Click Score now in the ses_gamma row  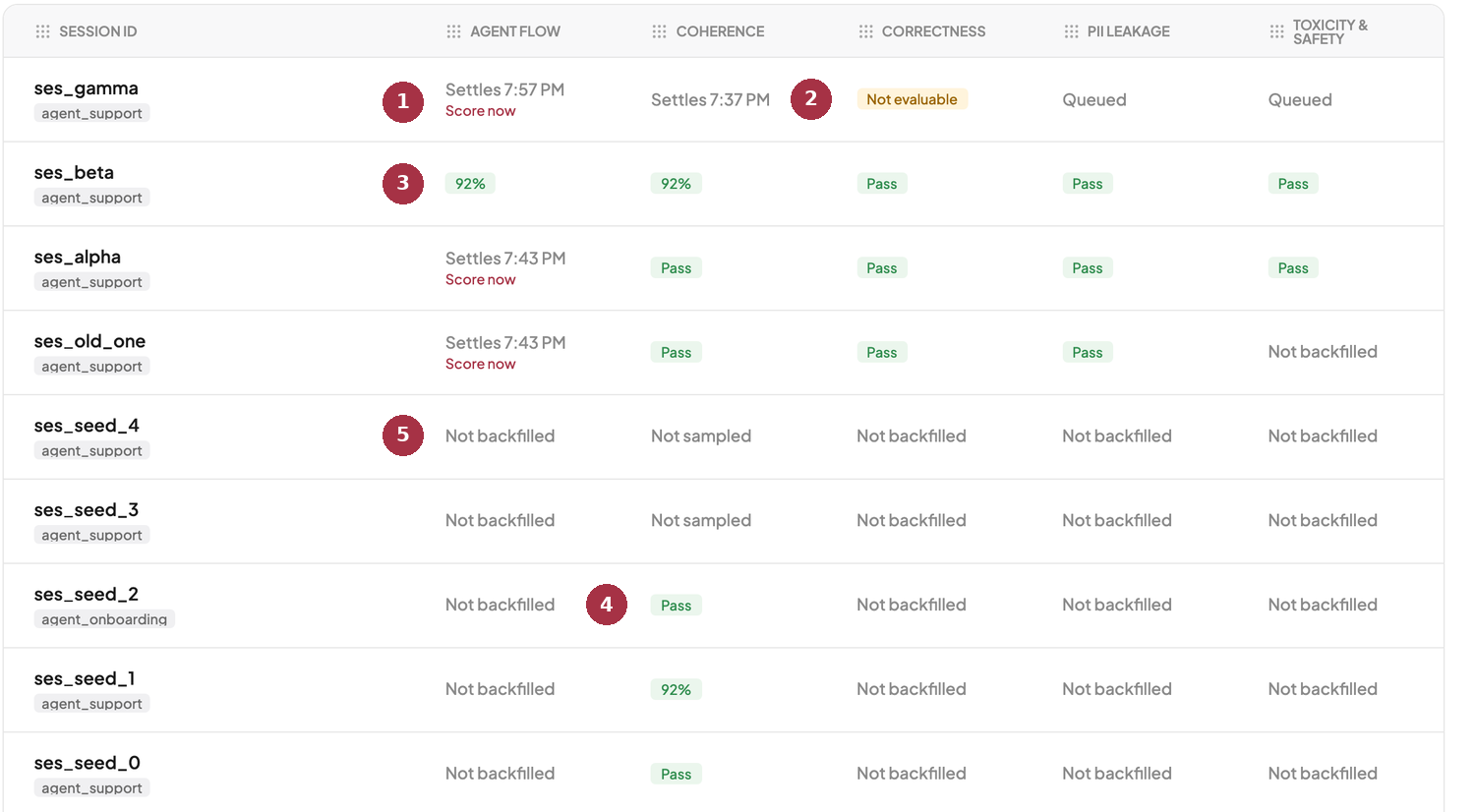click(x=480, y=111)
